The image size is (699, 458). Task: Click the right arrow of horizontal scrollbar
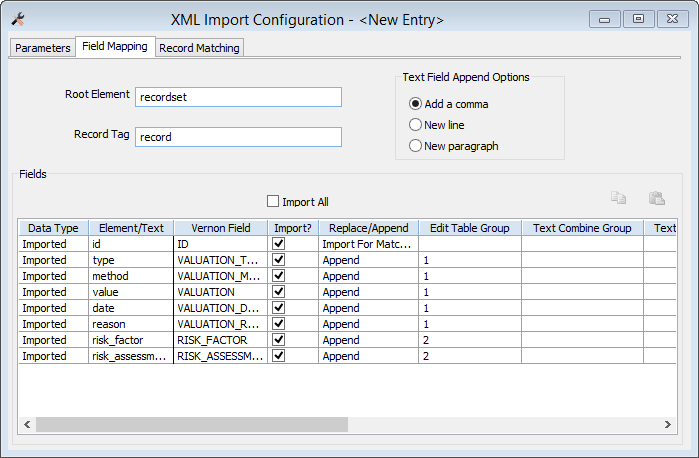point(667,425)
